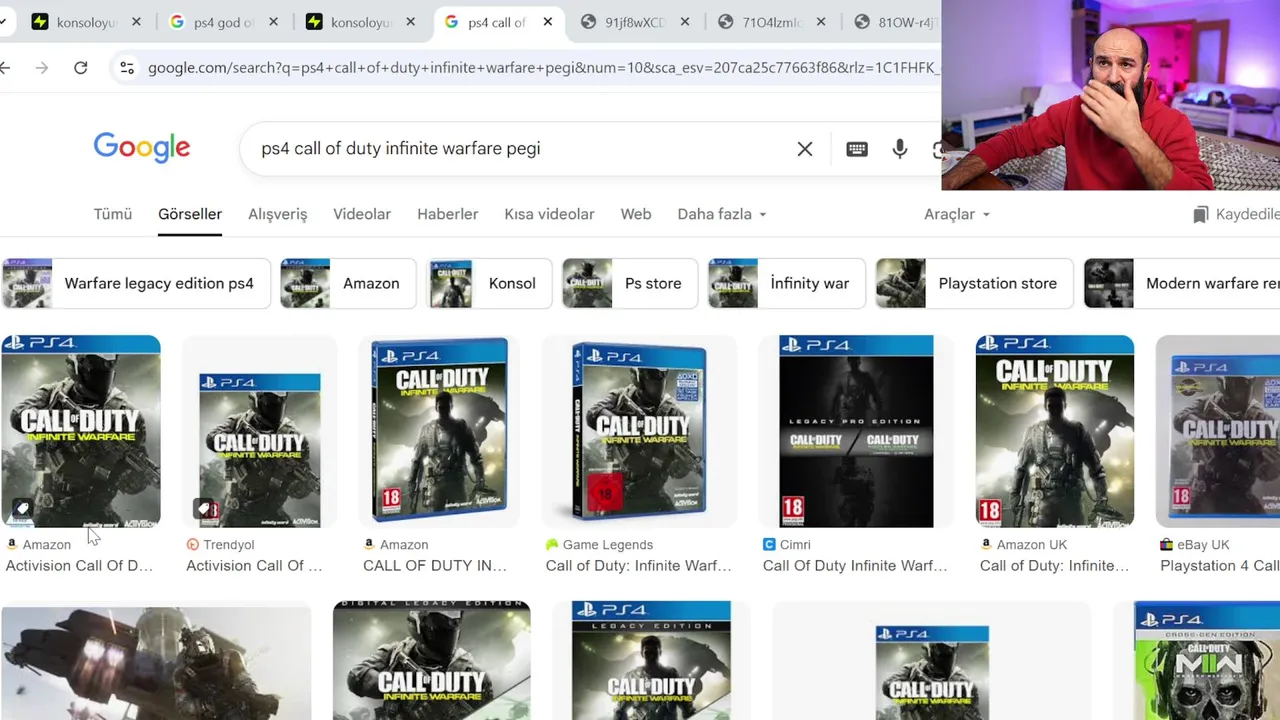Select the Playstation store filter chip
Screen dimensions: 1280x720
coord(974,283)
